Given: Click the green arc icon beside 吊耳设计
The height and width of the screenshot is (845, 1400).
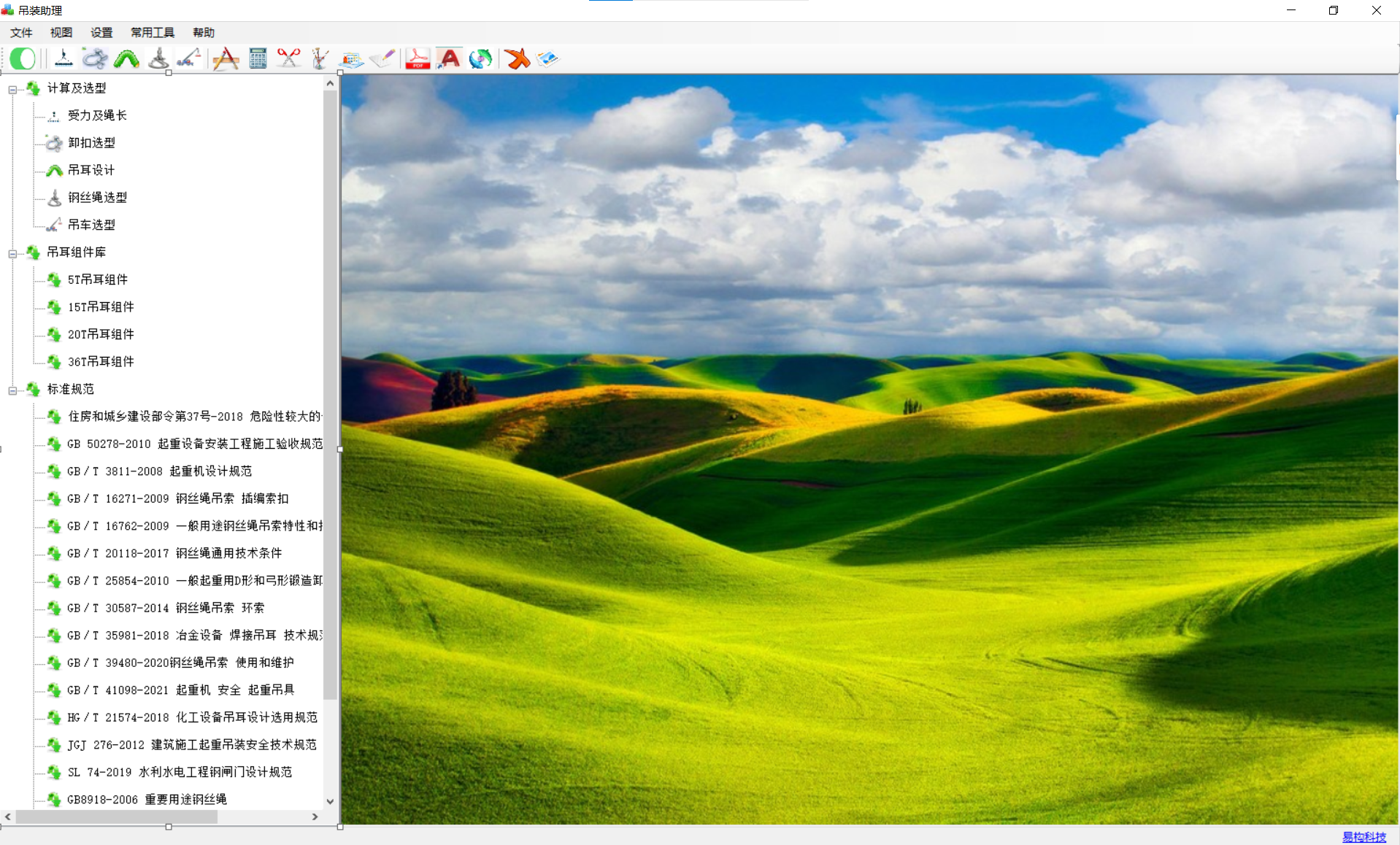Looking at the screenshot, I should pyautogui.click(x=54, y=171).
